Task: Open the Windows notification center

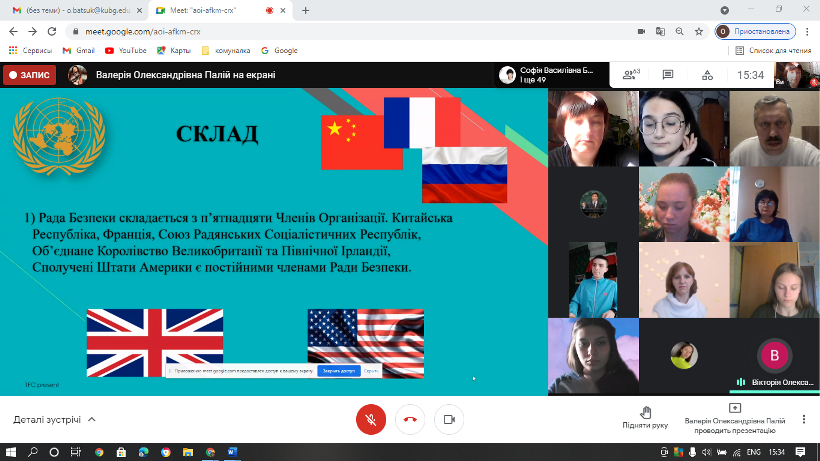Action: 800,452
